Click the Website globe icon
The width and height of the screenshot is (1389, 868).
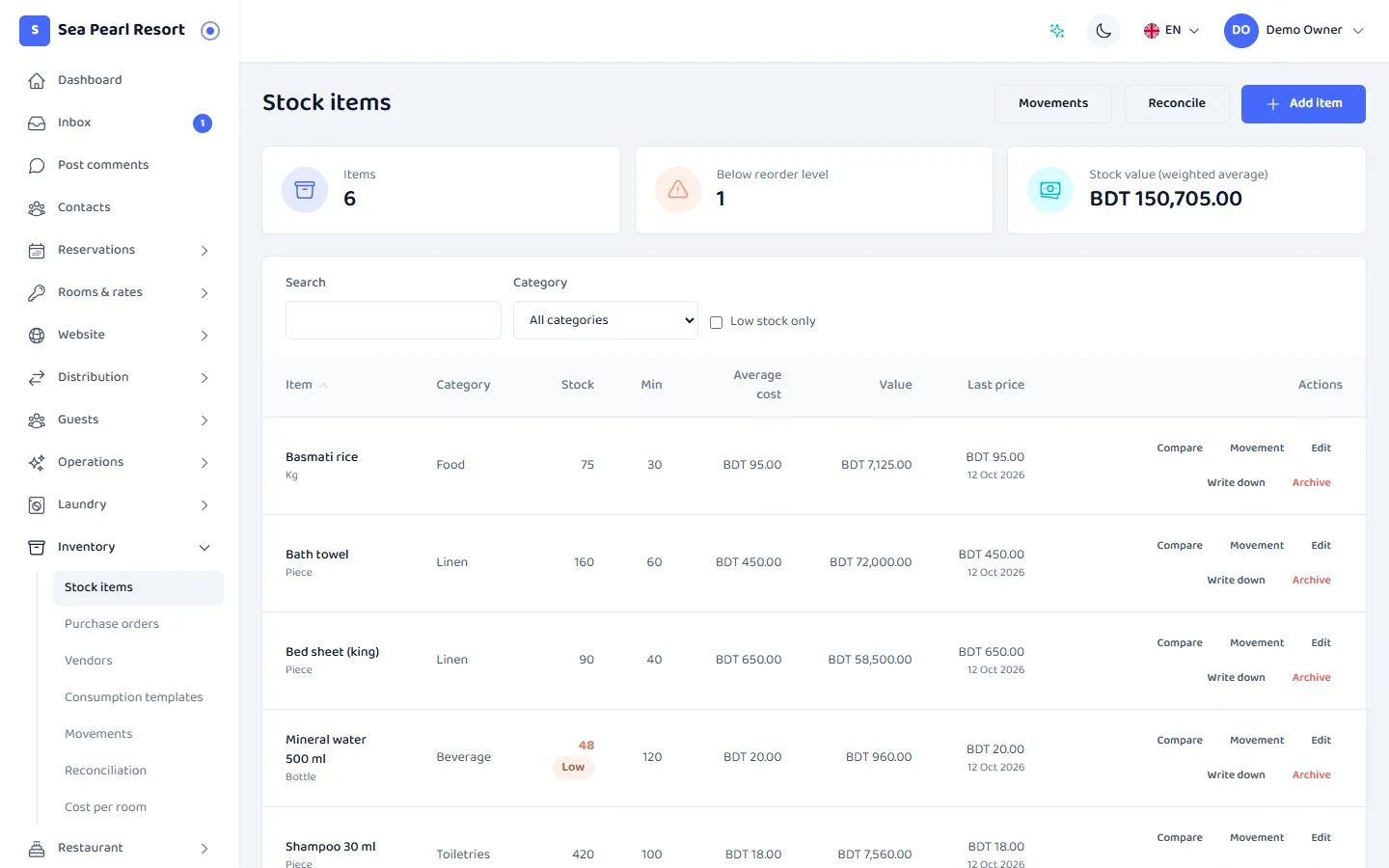pos(37,335)
